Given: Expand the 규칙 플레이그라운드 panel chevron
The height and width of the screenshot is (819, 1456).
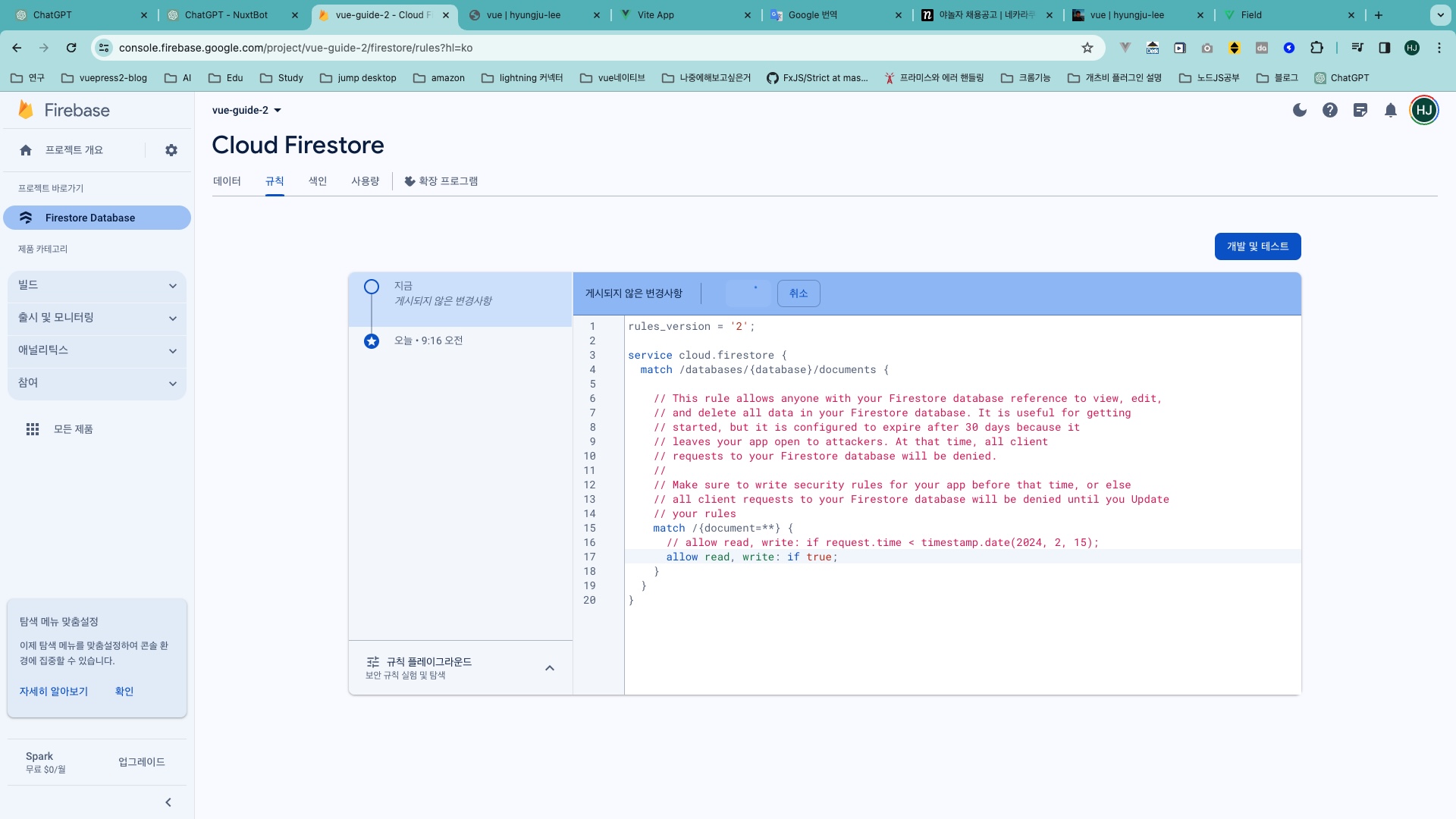Looking at the screenshot, I should coord(550,668).
